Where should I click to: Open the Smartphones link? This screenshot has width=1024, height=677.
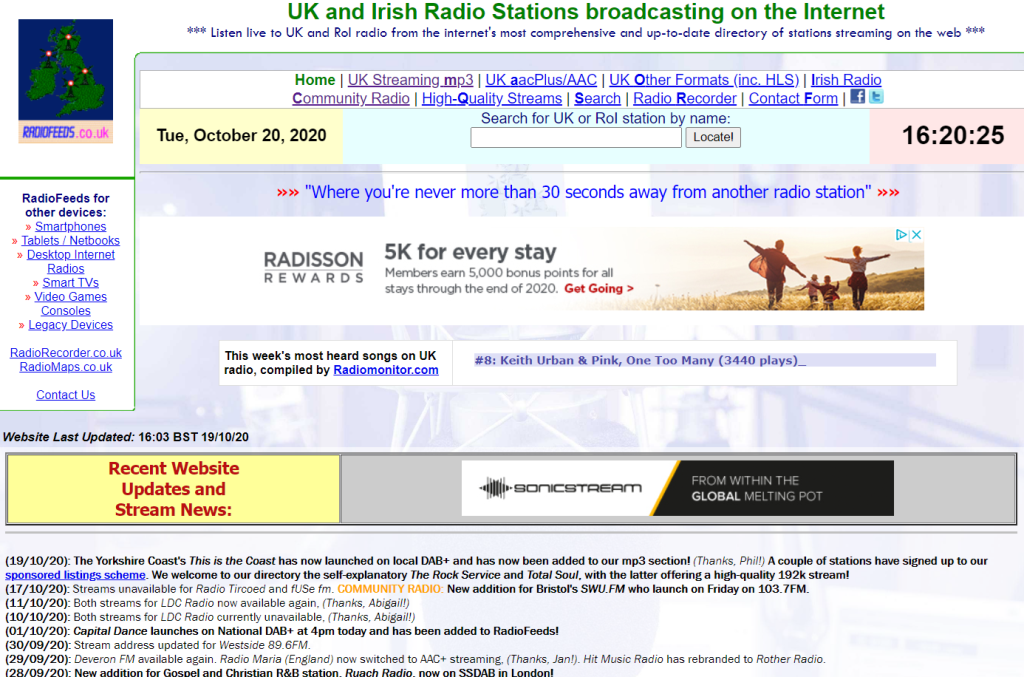click(71, 227)
